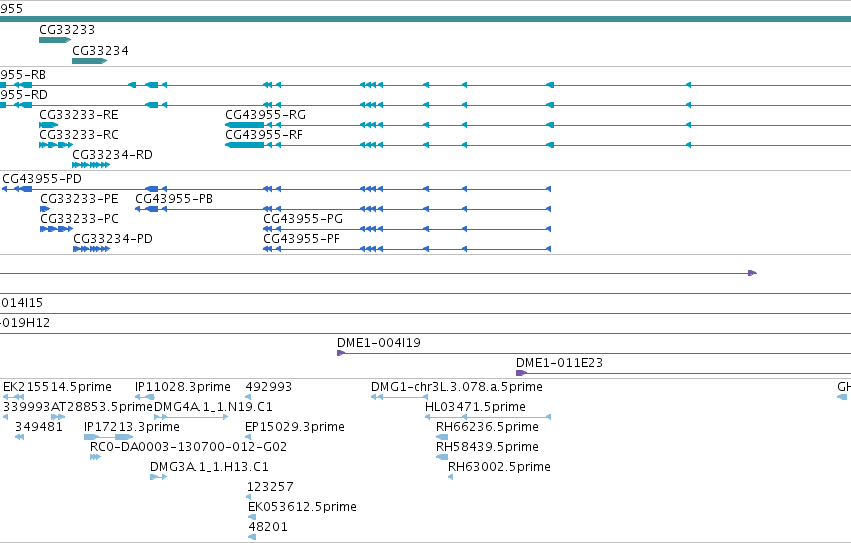Select EST RH63002.5prime
This screenshot has width=851, height=543.
(499, 467)
